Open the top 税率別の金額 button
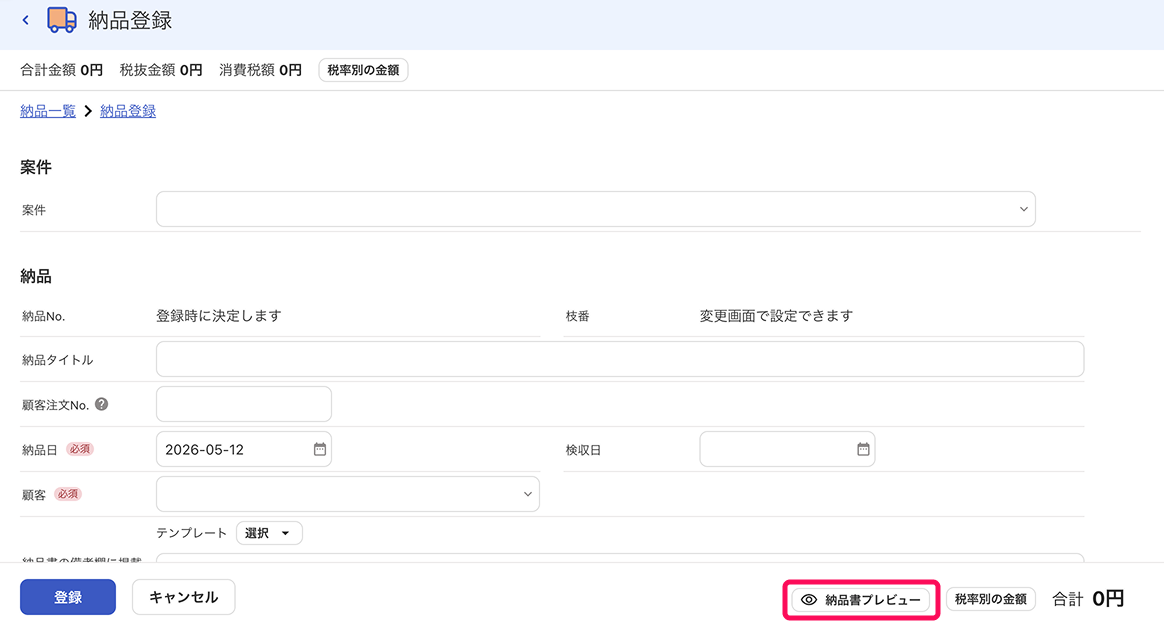Screen dimensions: 1164x631 point(363,70)
